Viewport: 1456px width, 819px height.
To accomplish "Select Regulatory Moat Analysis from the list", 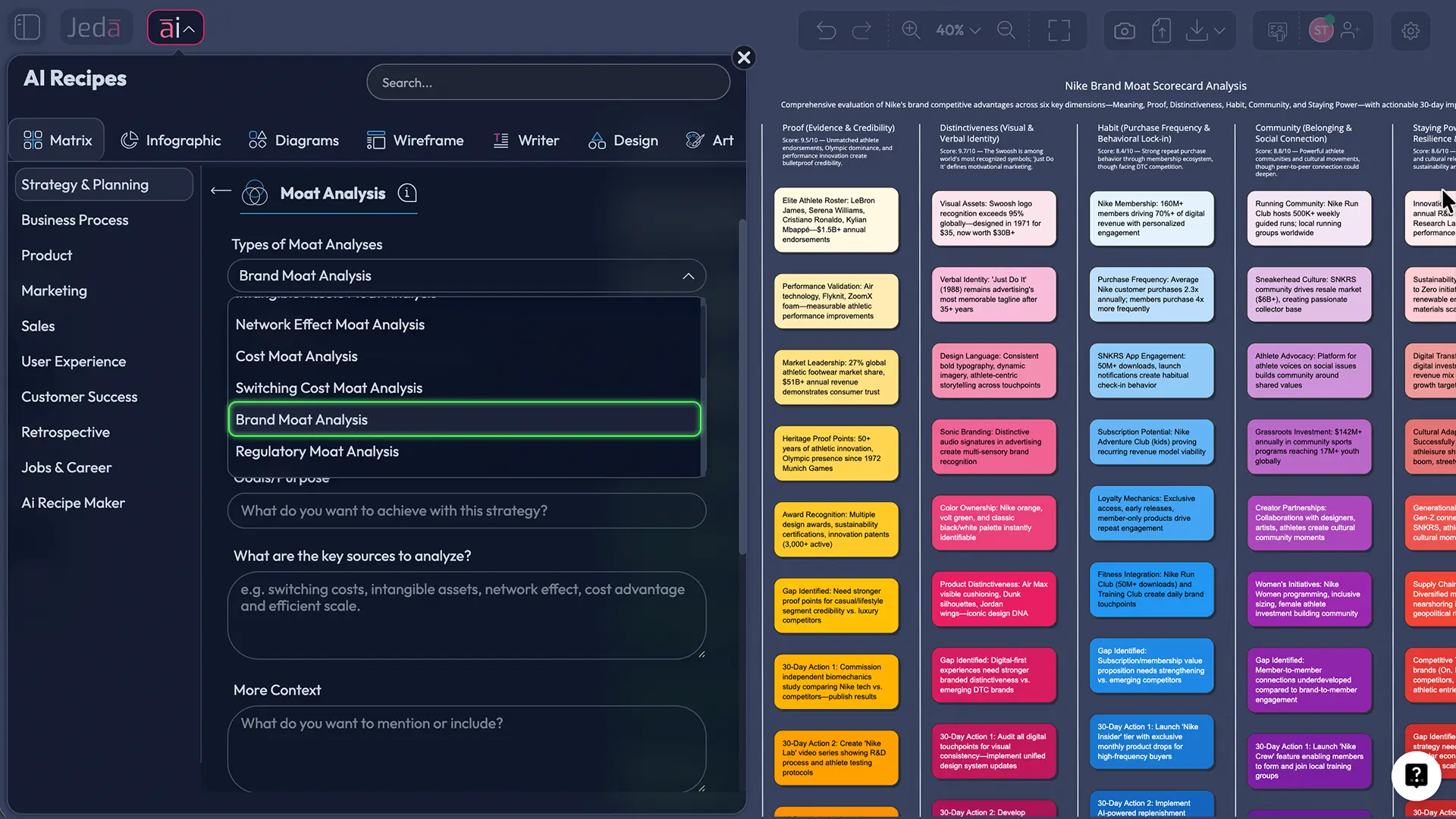I will click(x=317, y=451).
